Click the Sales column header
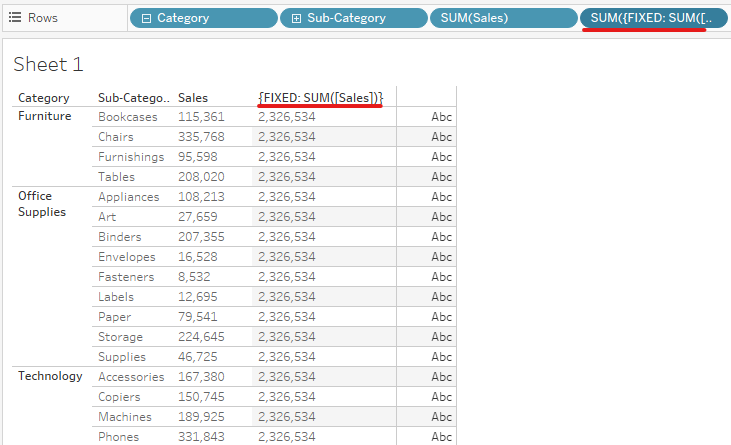This screenshot has height=445, width=731. pos(193,98)
